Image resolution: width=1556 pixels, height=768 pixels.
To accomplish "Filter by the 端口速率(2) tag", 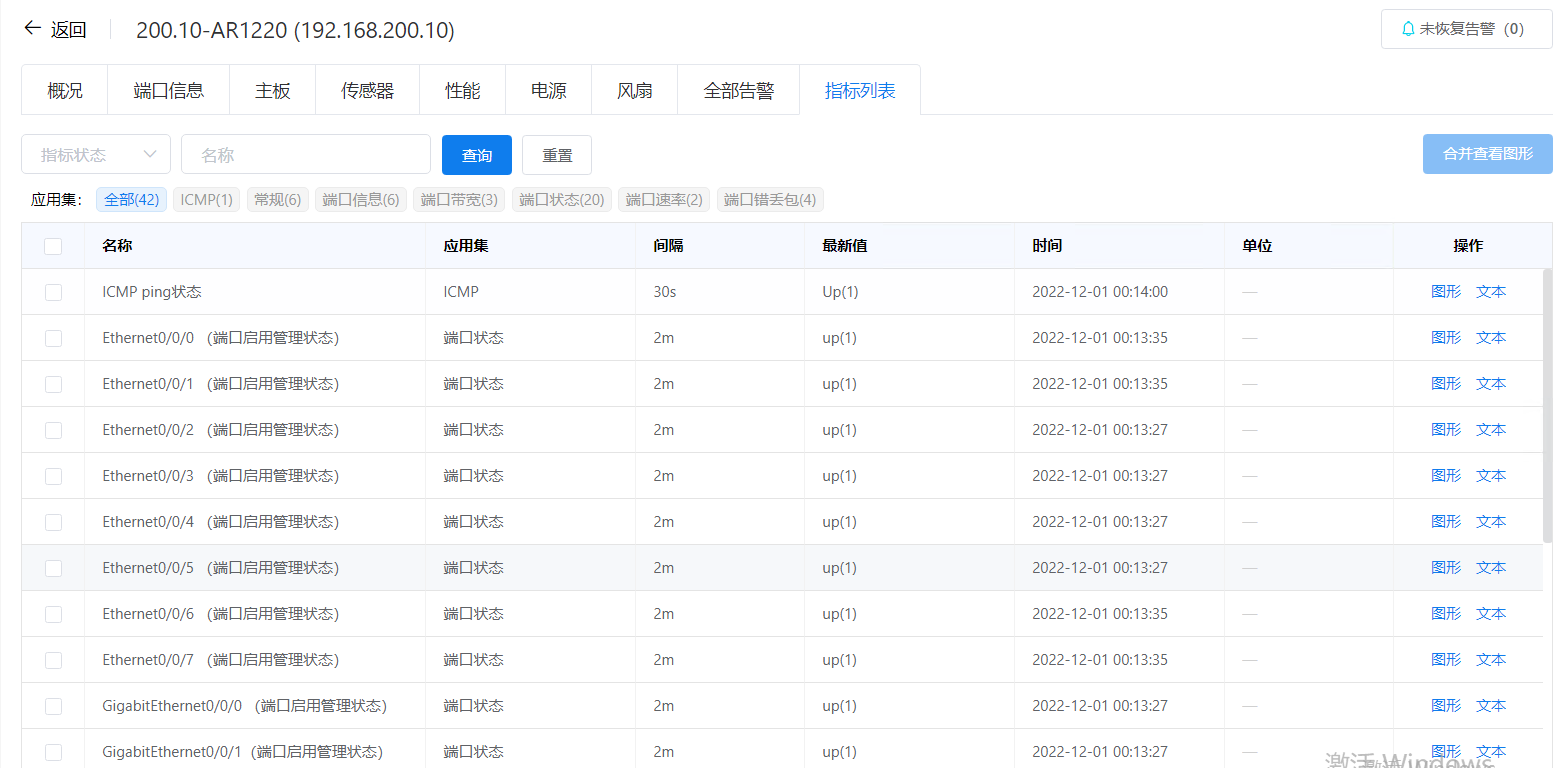I will (x=664, y=199).
